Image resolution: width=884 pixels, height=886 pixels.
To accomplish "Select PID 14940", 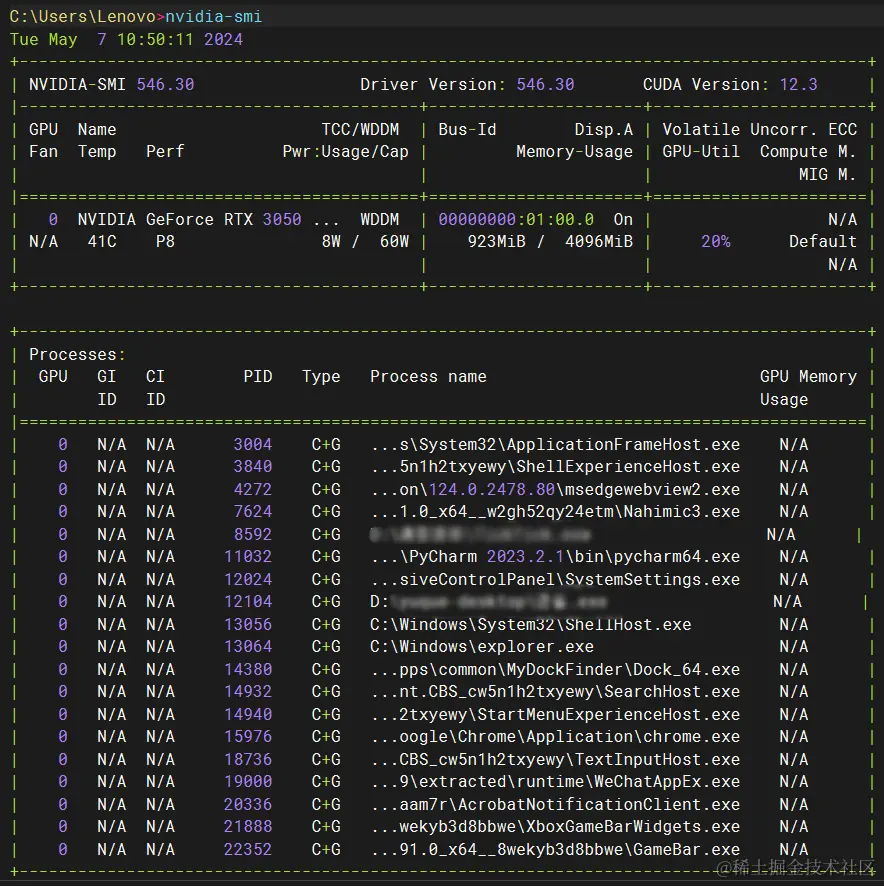I will click(x=248, y=715).
